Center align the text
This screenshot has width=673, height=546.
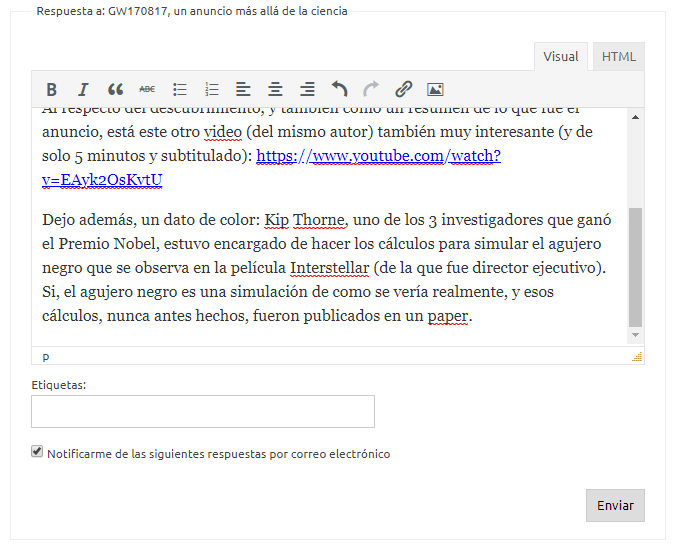point(275,89)
